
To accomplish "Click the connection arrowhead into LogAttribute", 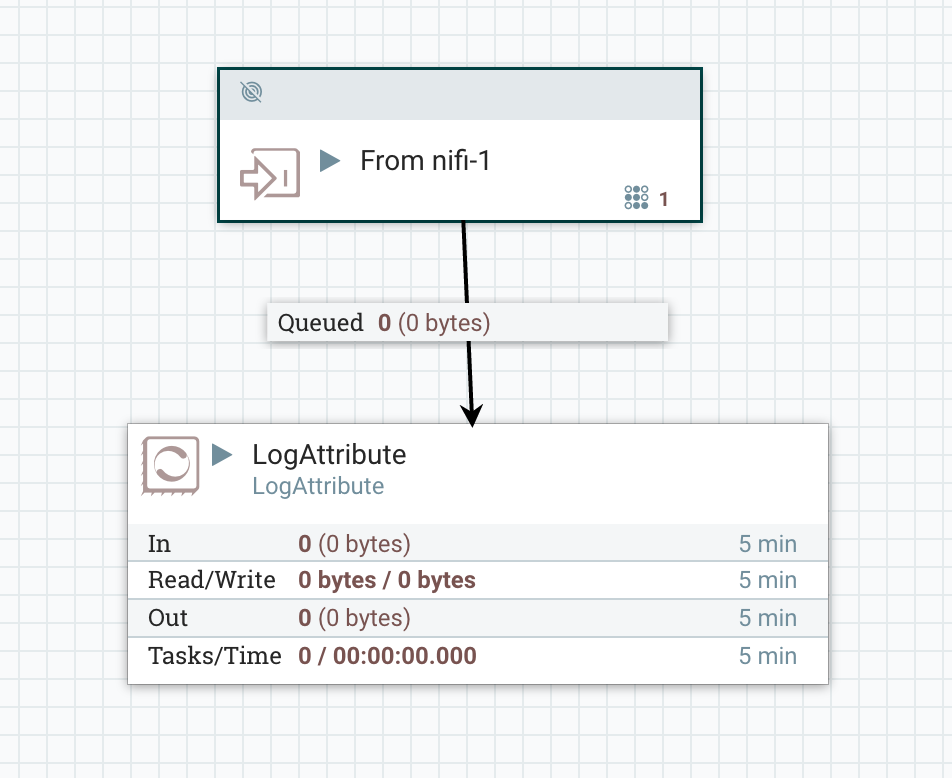I will click(472, 415).
